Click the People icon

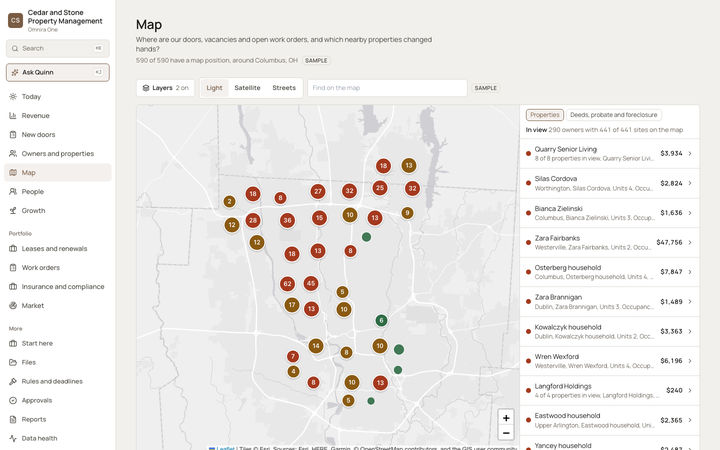click(13, 191)
